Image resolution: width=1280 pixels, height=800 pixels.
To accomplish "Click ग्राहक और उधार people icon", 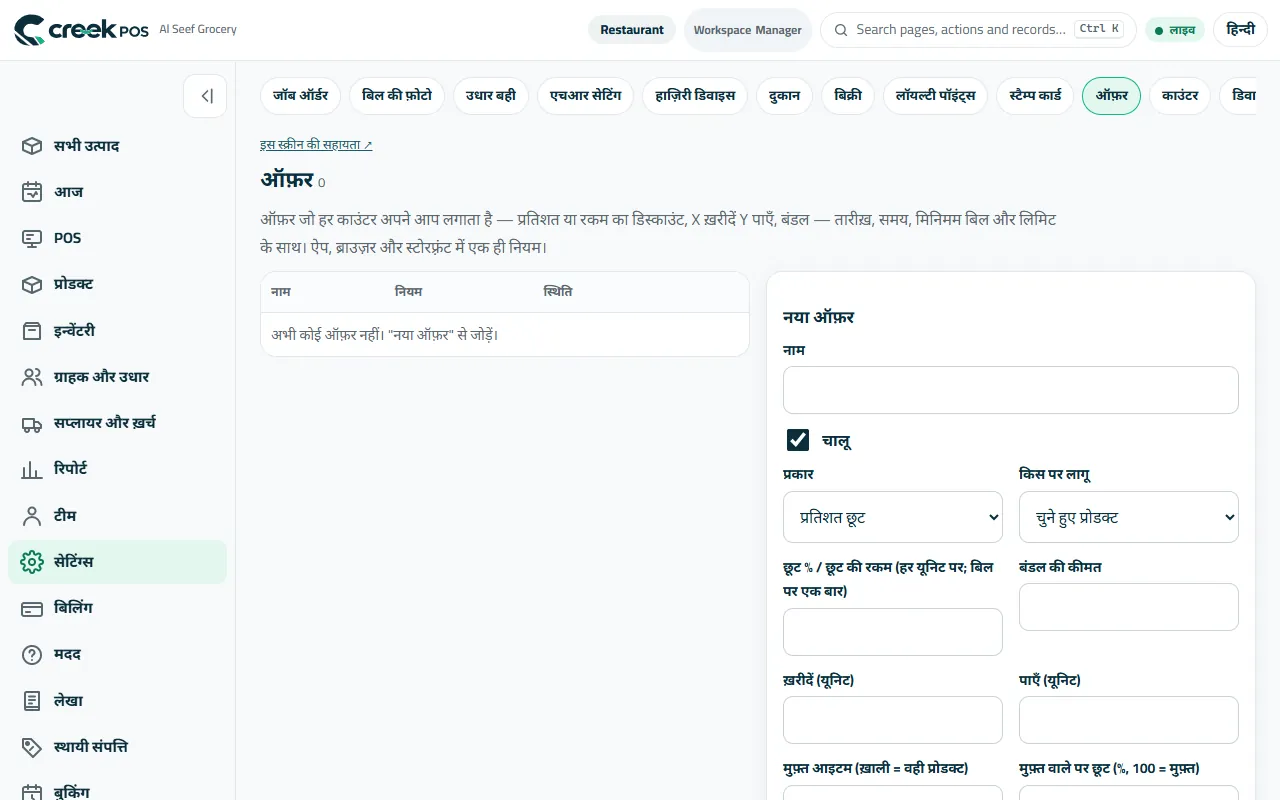I will point(32,377).
